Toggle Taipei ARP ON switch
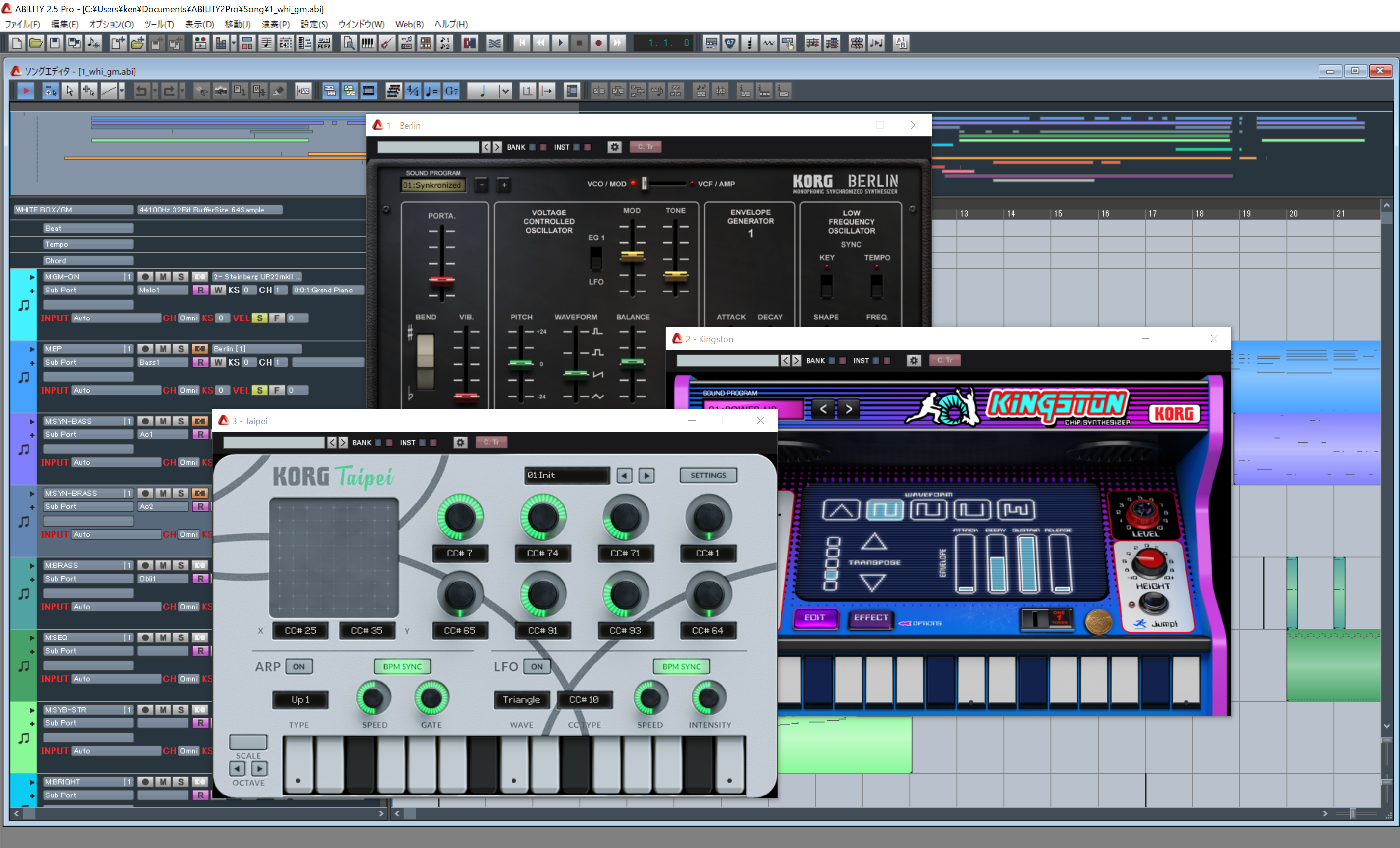Screen dimensions: 1400x848 299,667
